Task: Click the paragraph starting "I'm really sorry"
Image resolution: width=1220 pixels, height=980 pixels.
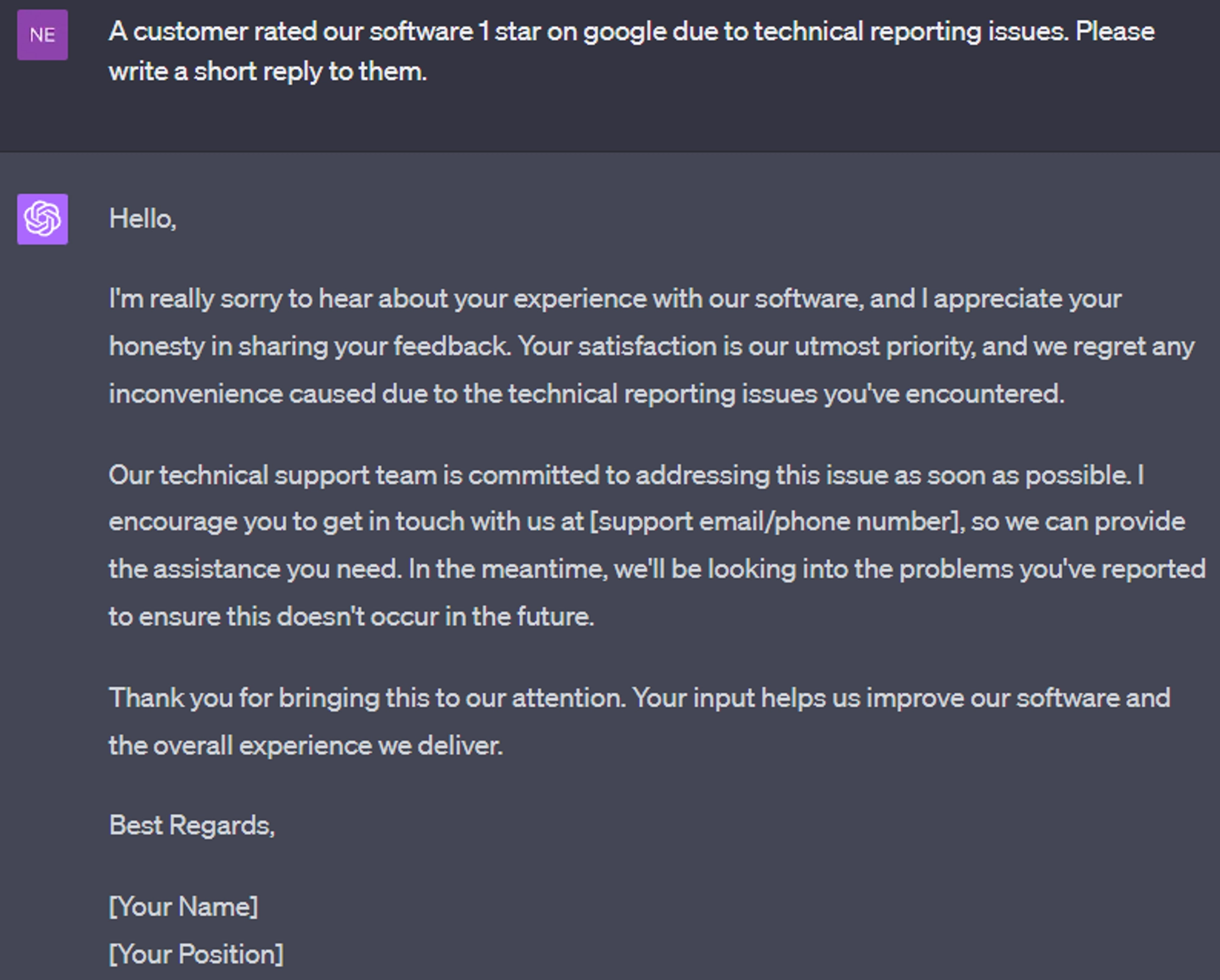Action: click(x=651, y=346)
